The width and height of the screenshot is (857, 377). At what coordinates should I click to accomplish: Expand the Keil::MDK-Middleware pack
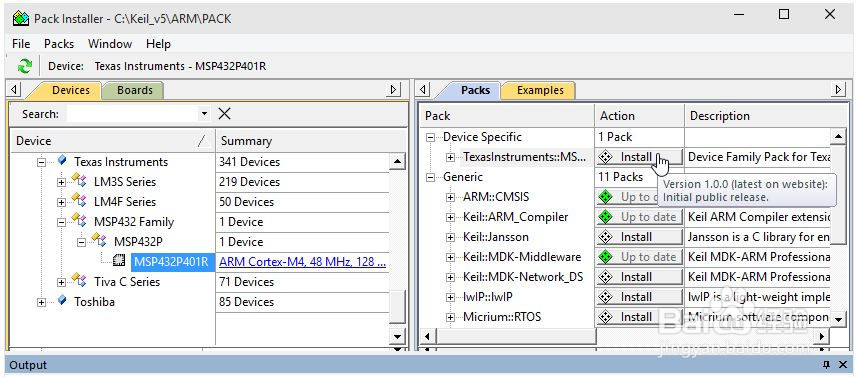(x=450, y=257)
